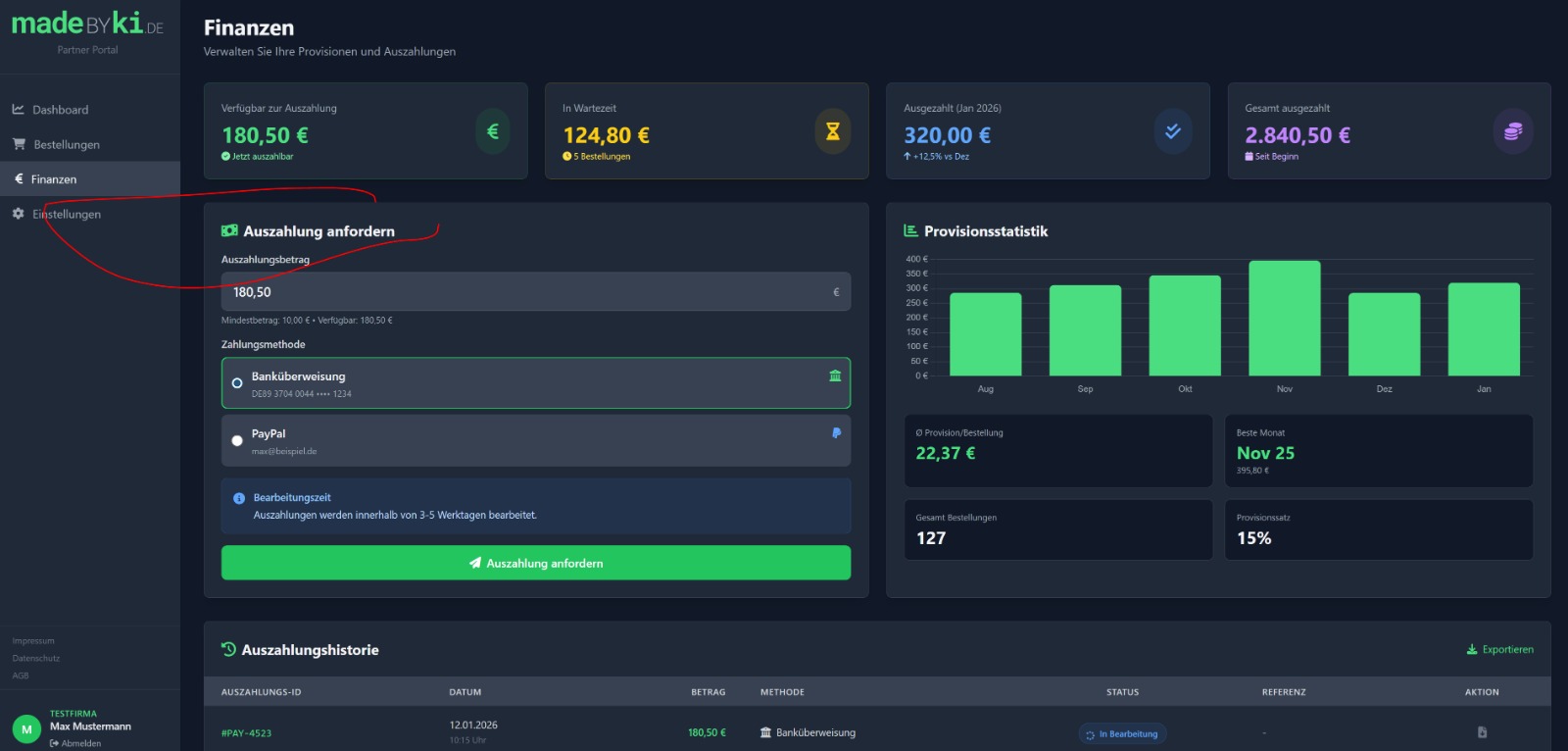Click the STATUS column header

tap(1123, 692)
